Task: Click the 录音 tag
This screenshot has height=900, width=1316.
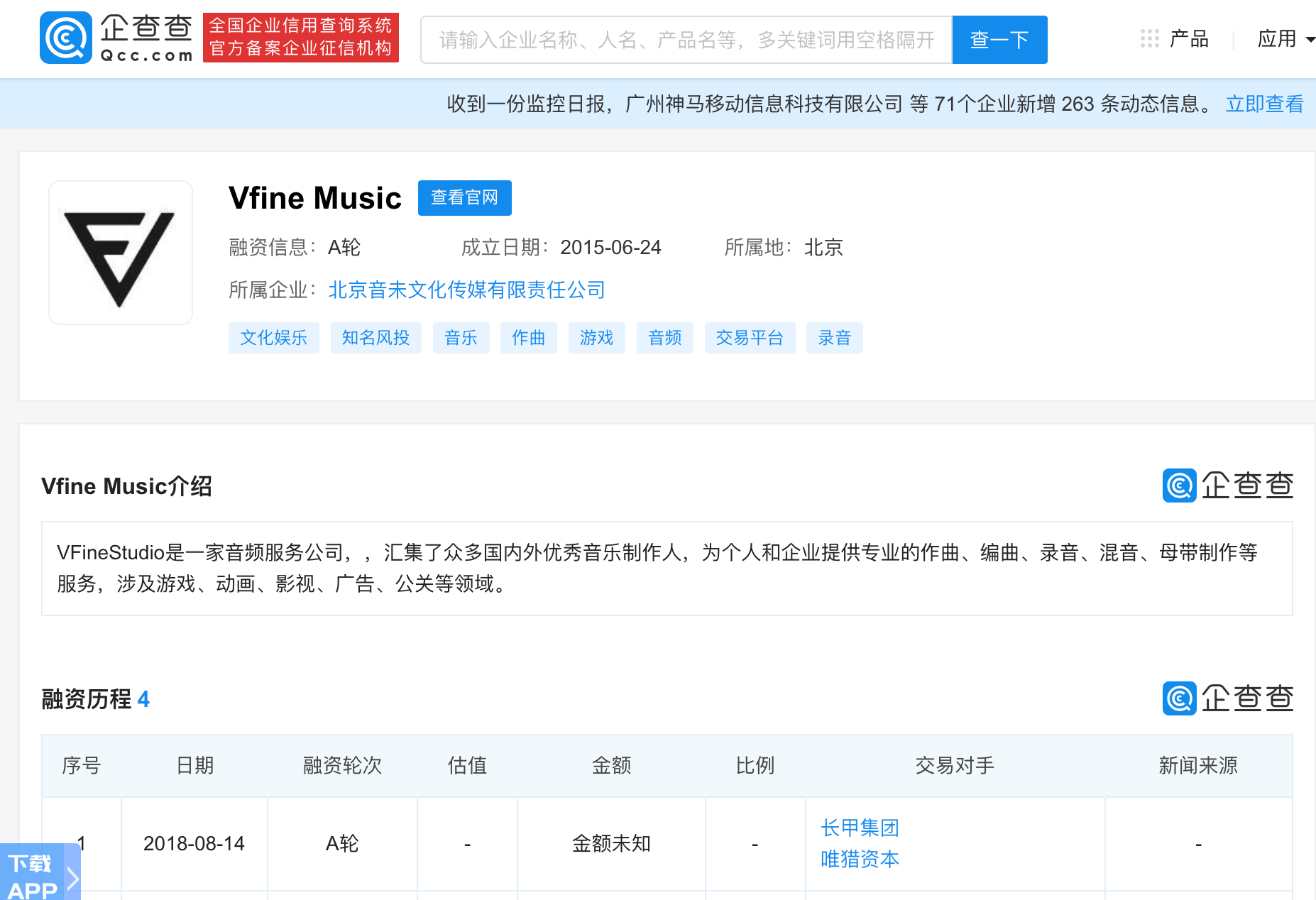Action: [834, 338]
